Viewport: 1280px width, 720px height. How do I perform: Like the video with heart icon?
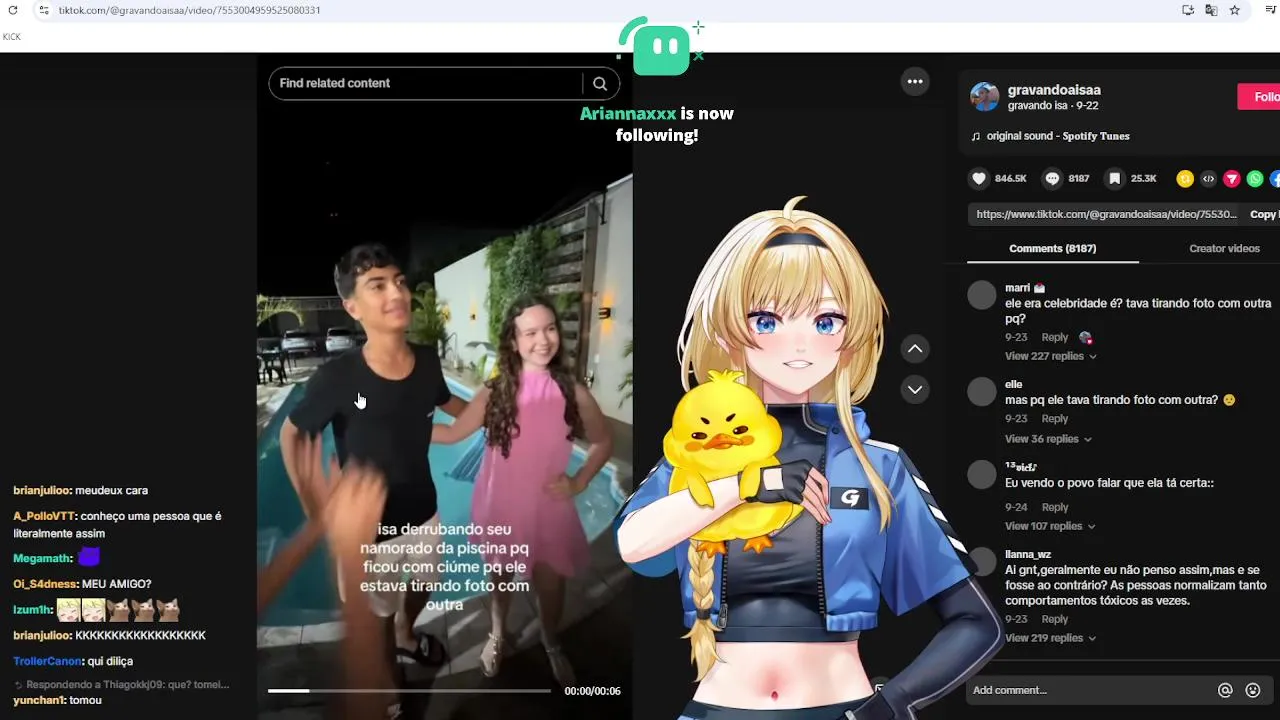[x=979, y=178]
